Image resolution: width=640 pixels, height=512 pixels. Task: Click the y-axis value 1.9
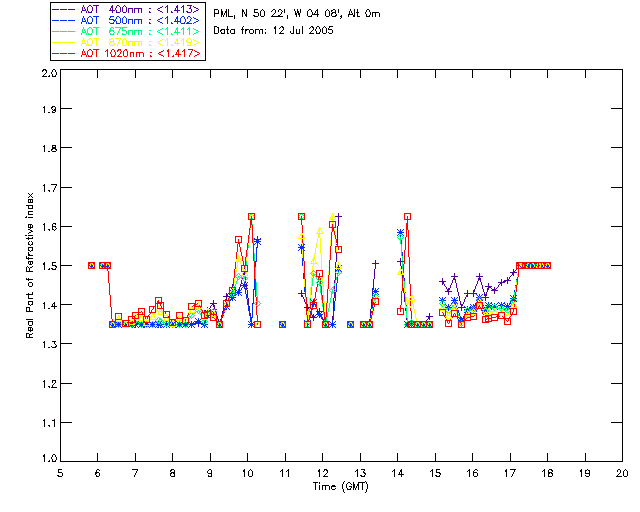pos(49,109)
